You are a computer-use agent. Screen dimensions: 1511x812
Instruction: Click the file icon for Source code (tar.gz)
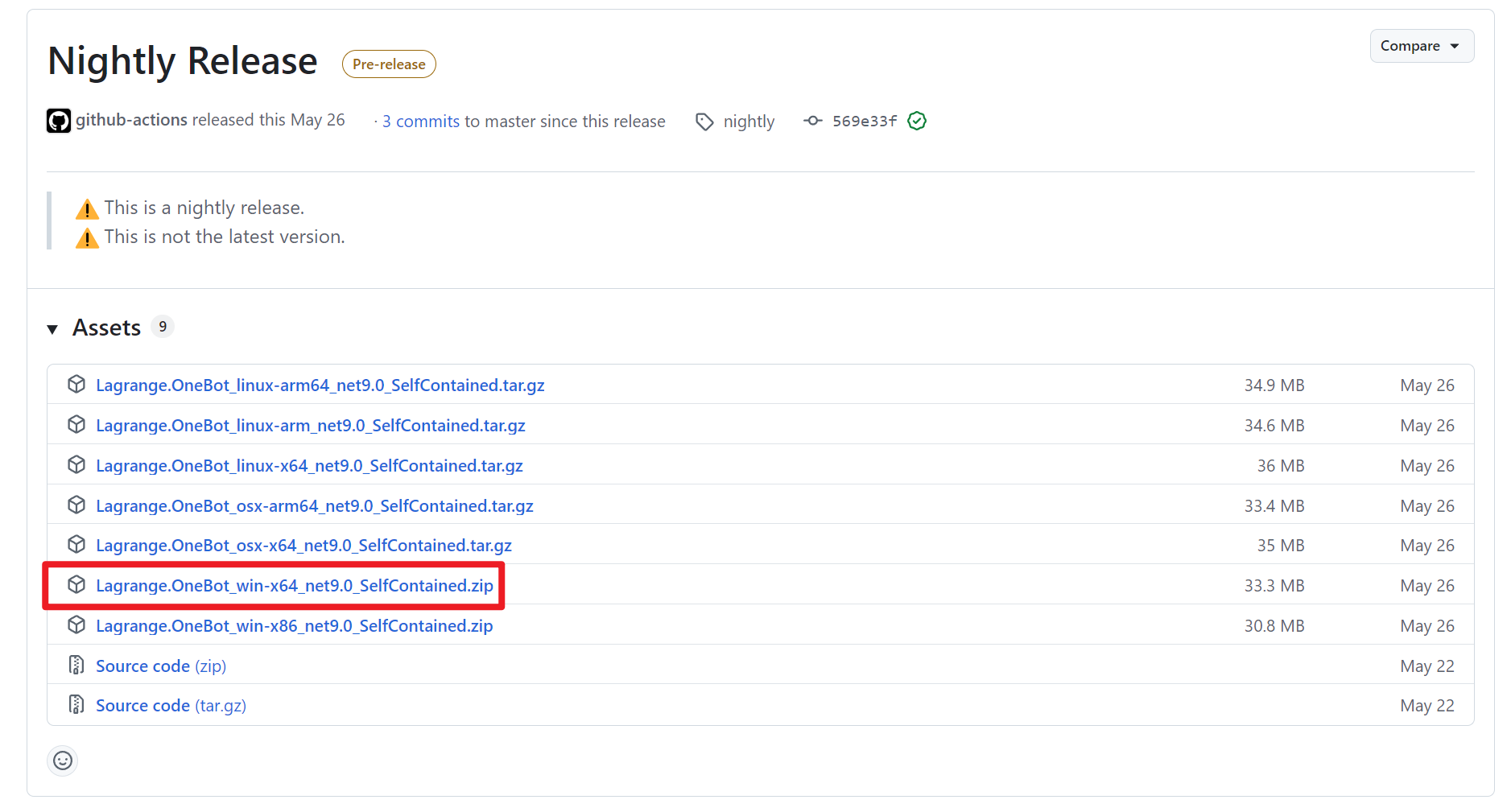pos(76,705)
